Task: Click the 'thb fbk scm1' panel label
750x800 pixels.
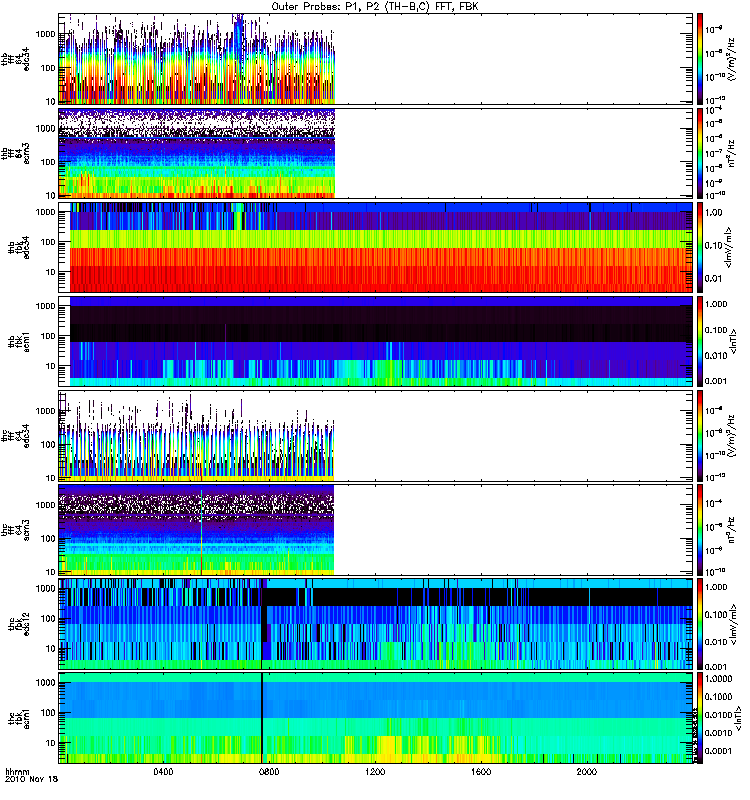Action: [19, 342]
